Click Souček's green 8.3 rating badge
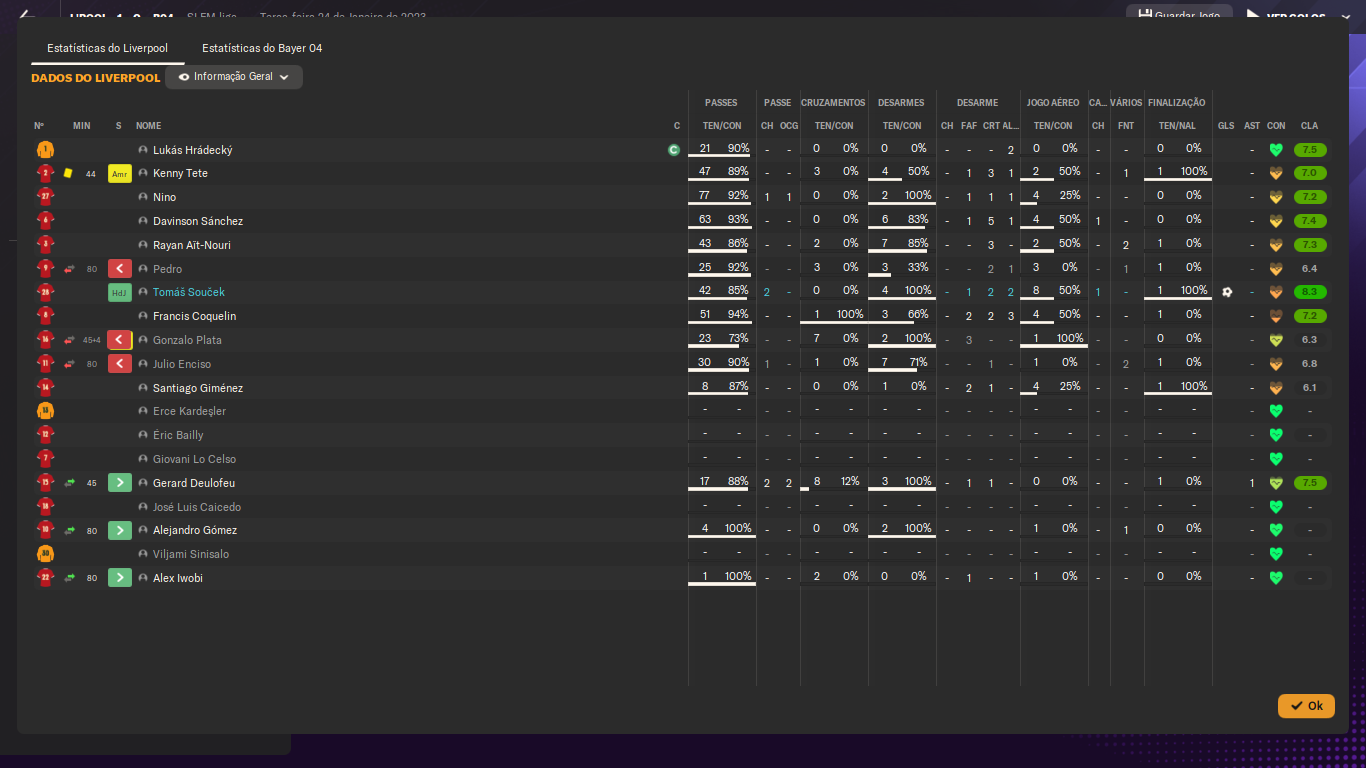Viewport: 1366px width, 768px height. coord(1310,292)
